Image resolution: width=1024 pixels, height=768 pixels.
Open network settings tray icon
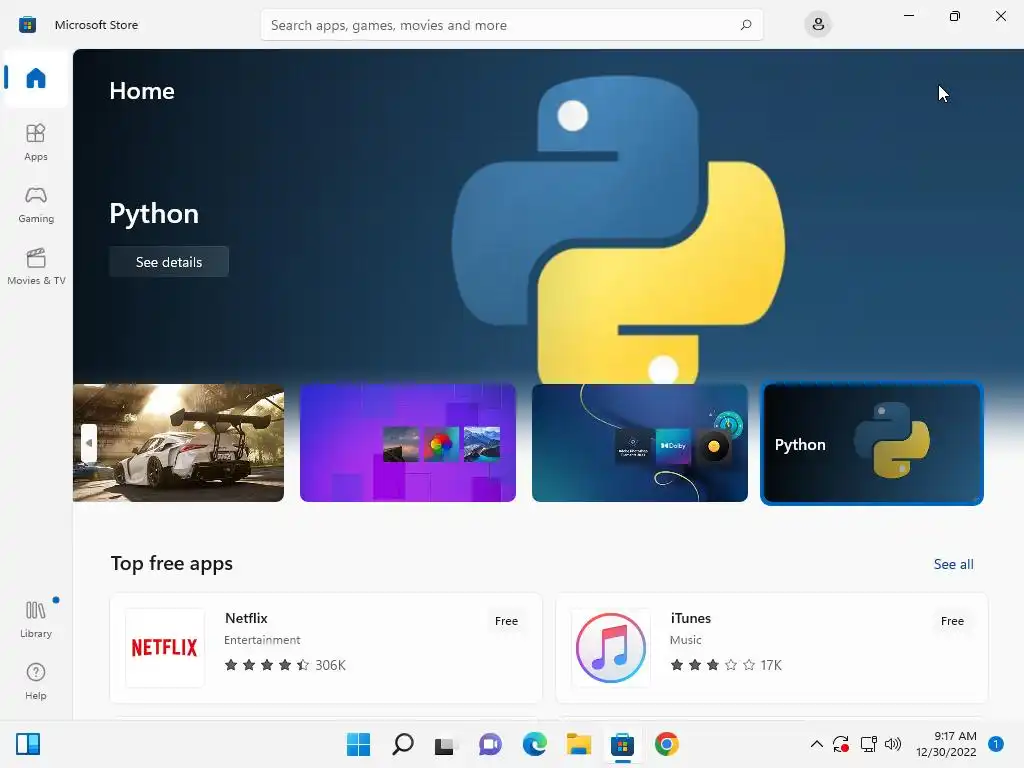click(869, 744)
